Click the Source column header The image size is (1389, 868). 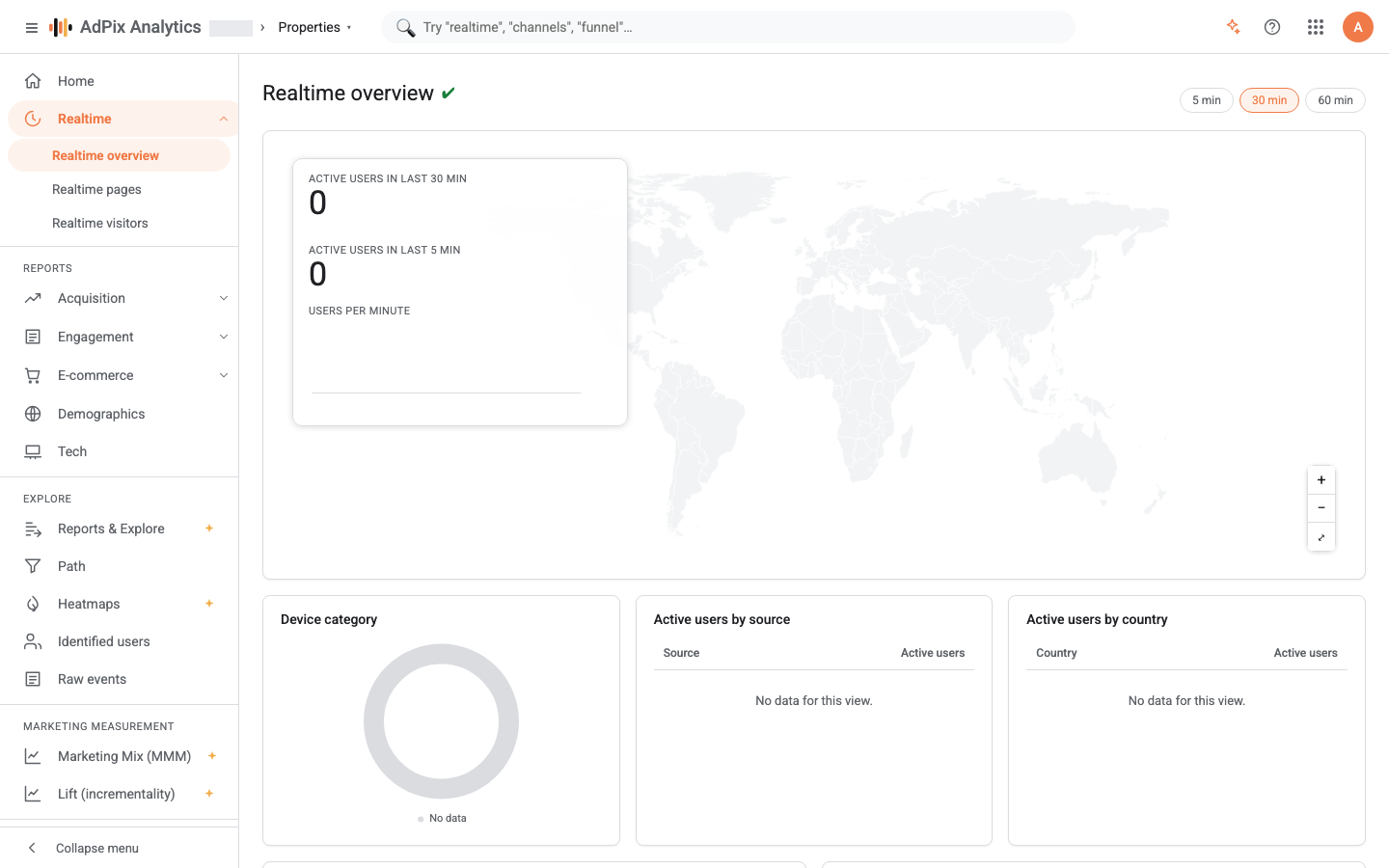click(x=681, y=653)
